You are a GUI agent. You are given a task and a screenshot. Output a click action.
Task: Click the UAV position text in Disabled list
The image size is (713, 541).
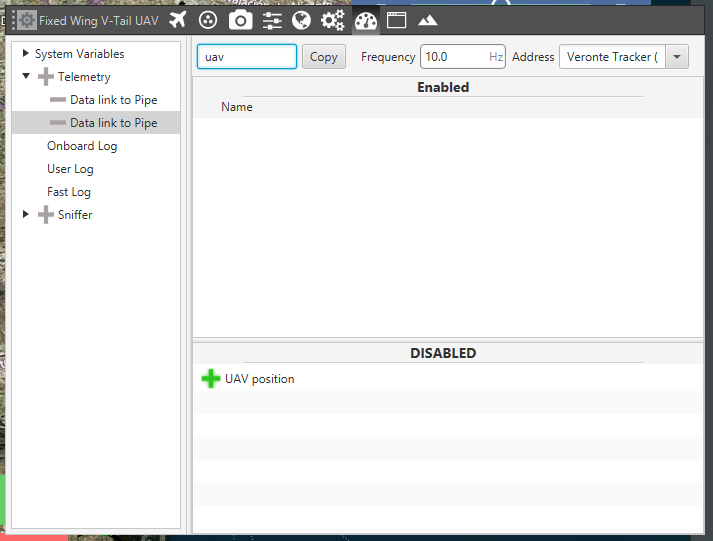click(x=260, y=379)
